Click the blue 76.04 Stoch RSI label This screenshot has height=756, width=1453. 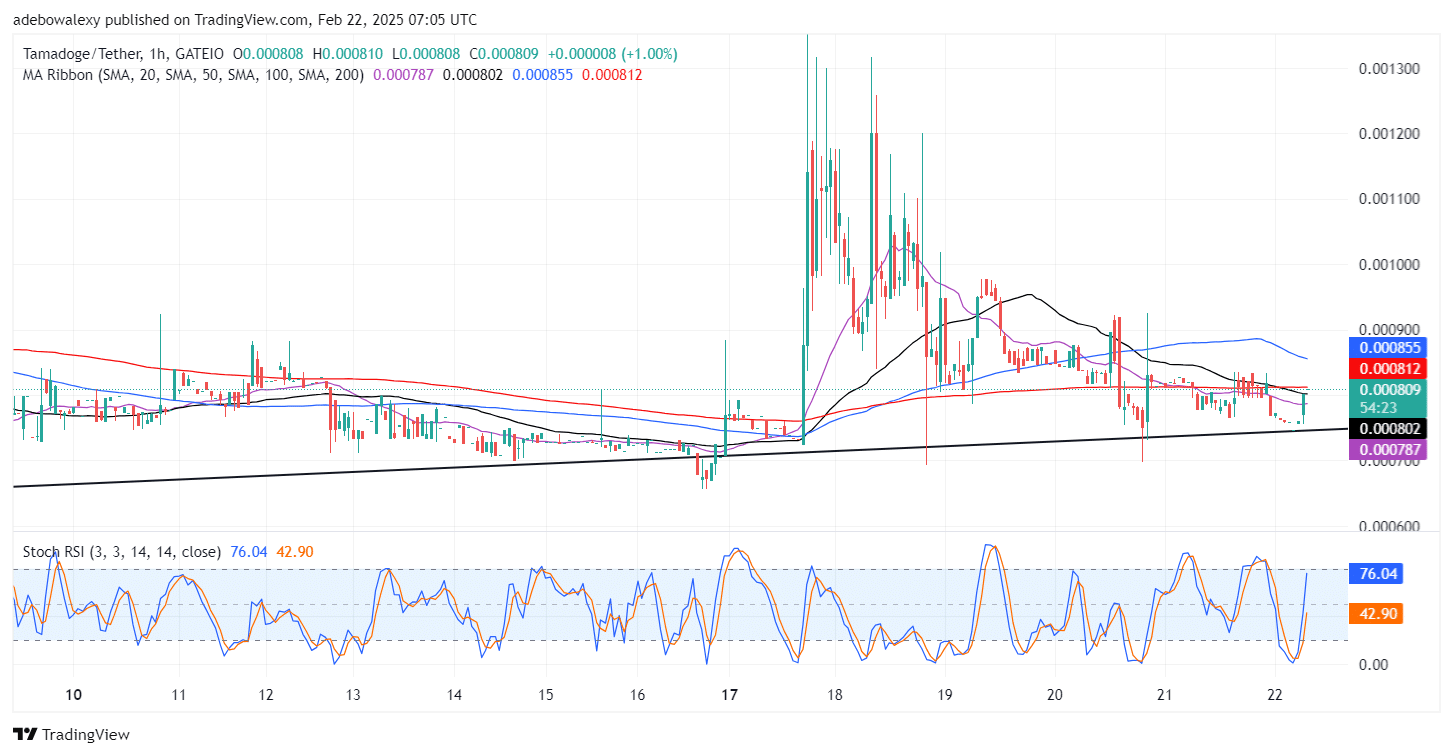point(1377,574)
